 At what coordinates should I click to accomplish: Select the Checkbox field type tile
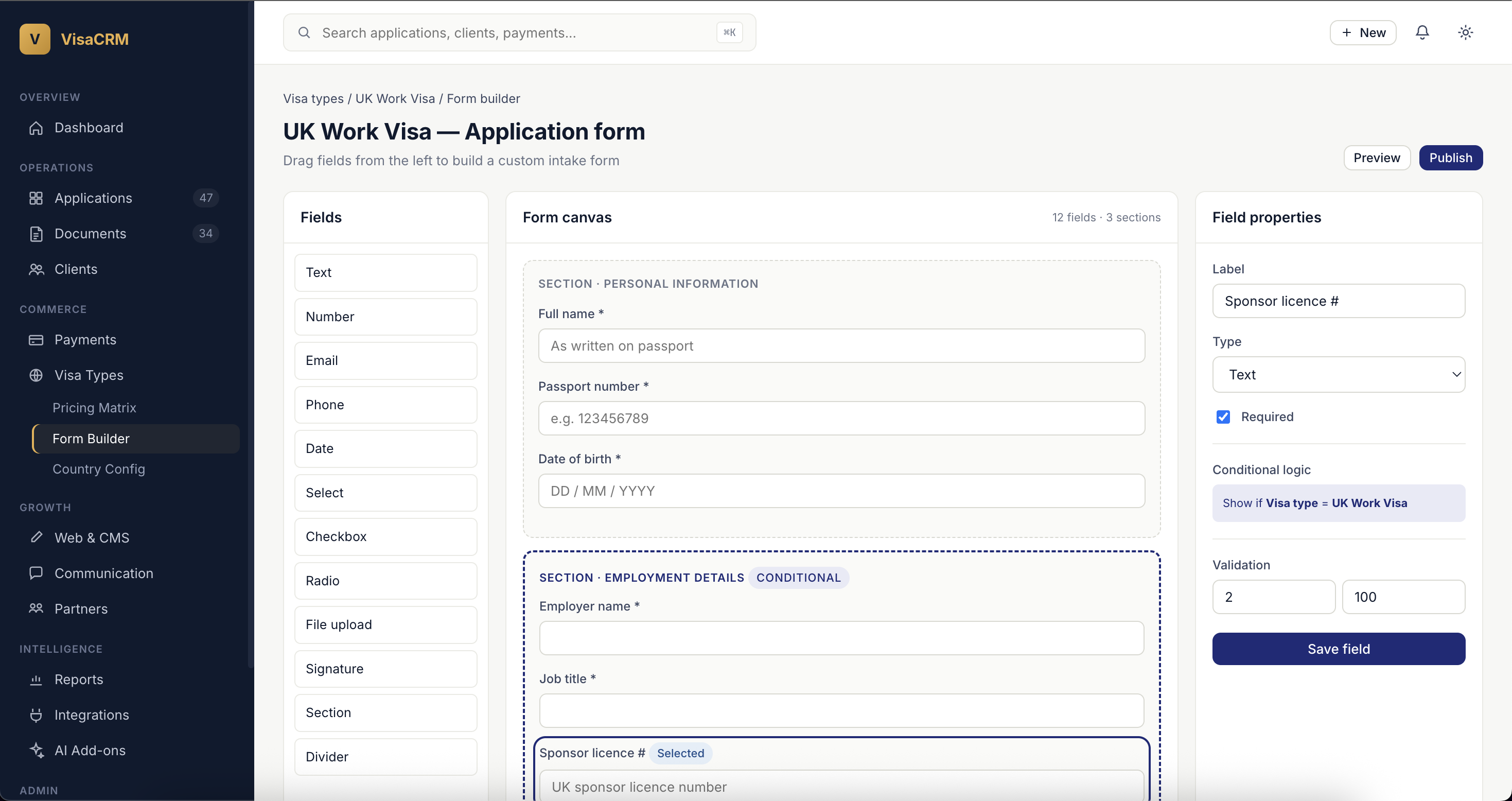[385, 537]
